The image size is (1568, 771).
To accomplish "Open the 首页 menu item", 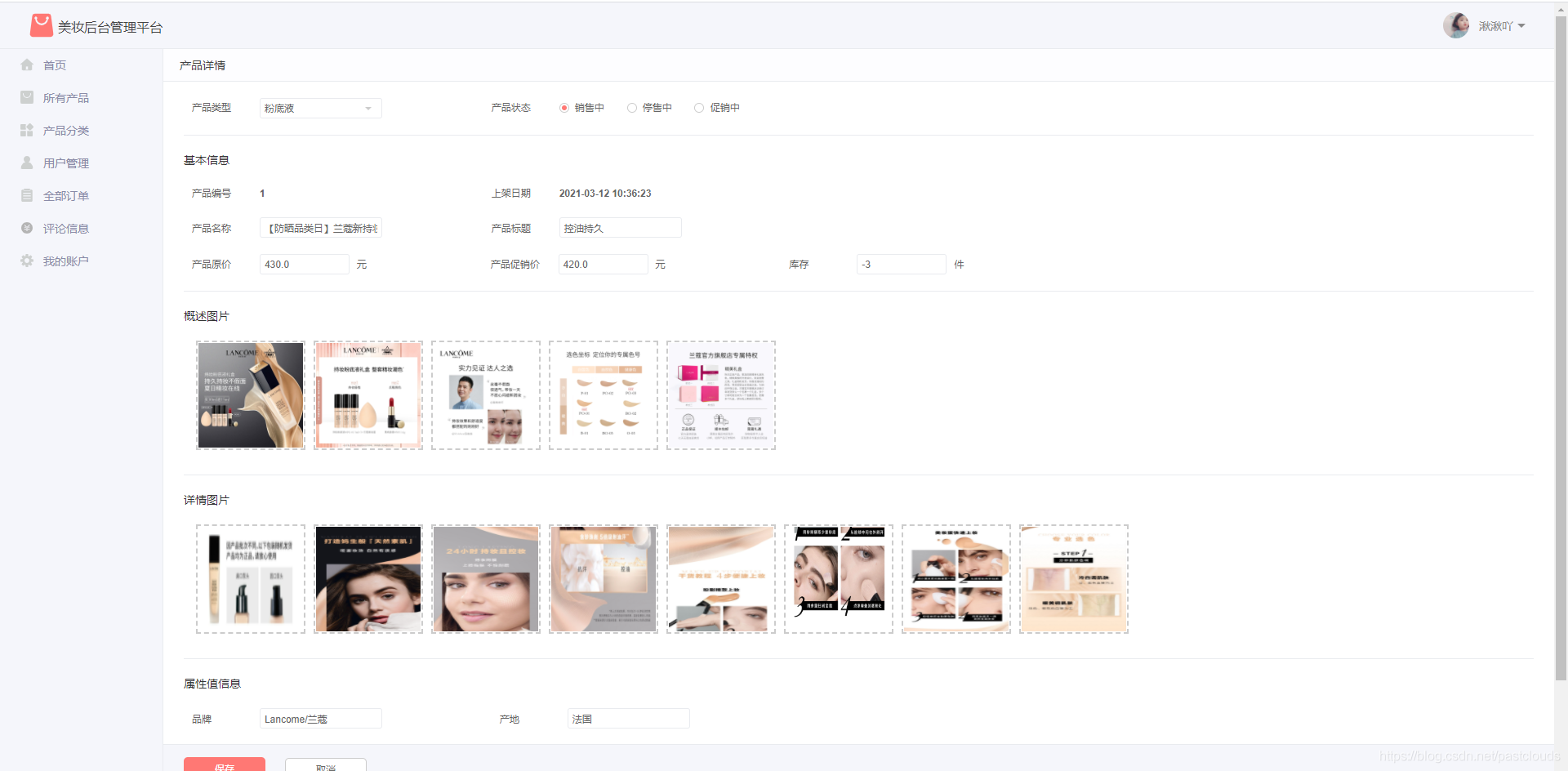I will pyautogui.click(x=55, y=65).
